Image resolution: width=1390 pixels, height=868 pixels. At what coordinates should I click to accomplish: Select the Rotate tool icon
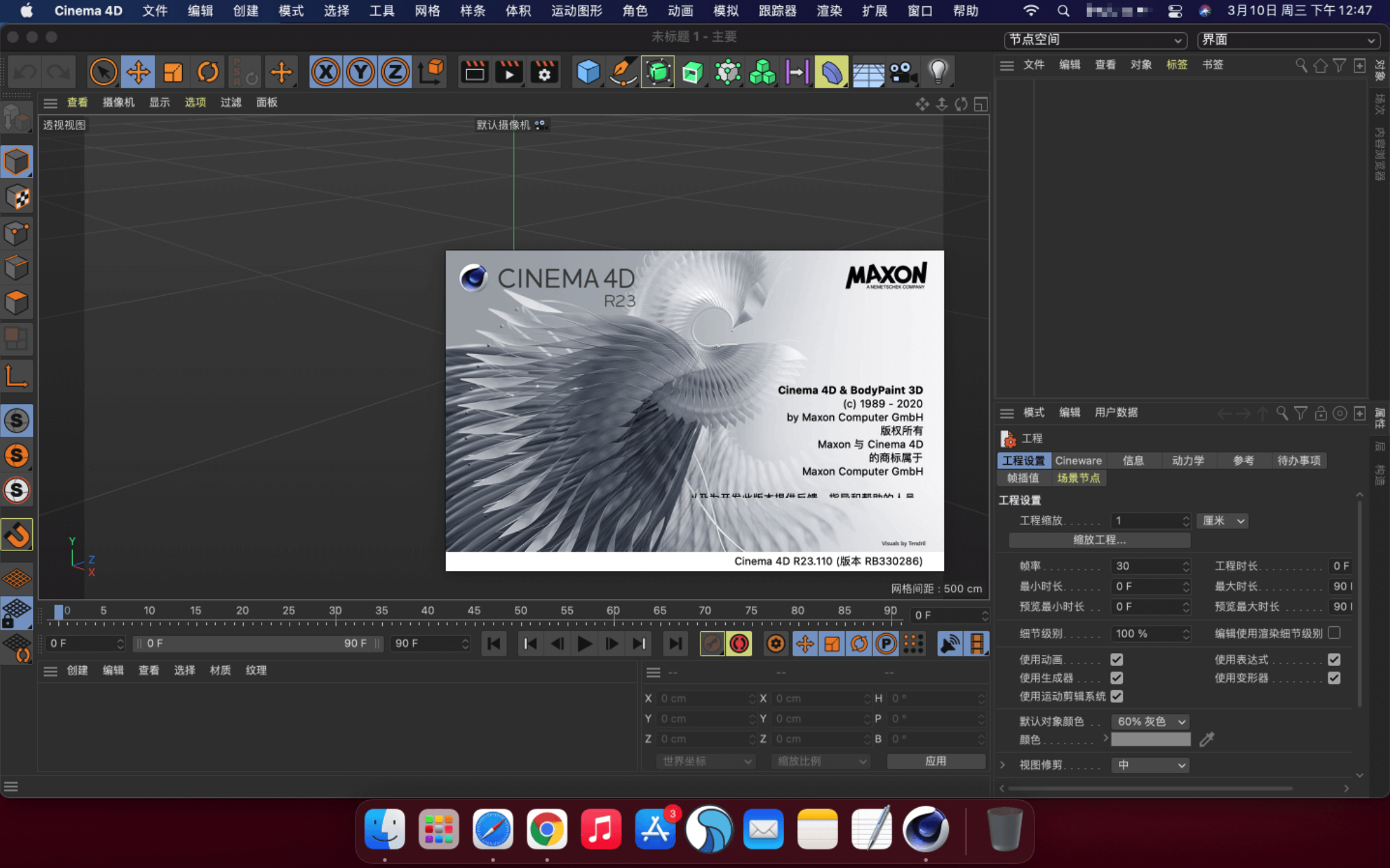tap(207, 72)
